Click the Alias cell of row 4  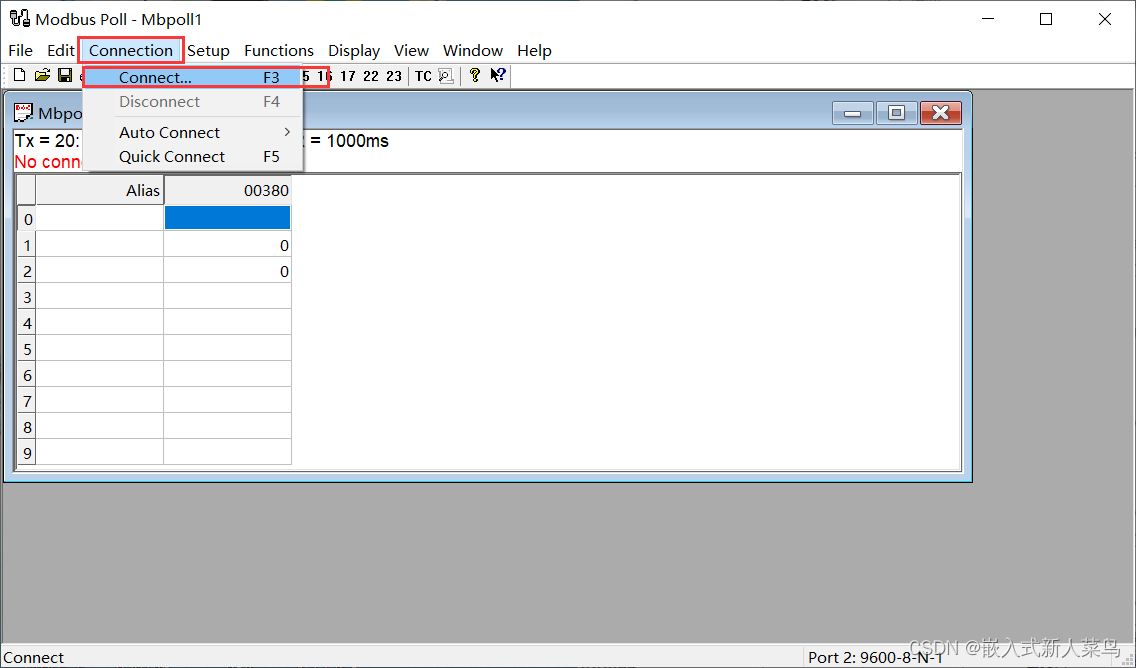point(100,323)
